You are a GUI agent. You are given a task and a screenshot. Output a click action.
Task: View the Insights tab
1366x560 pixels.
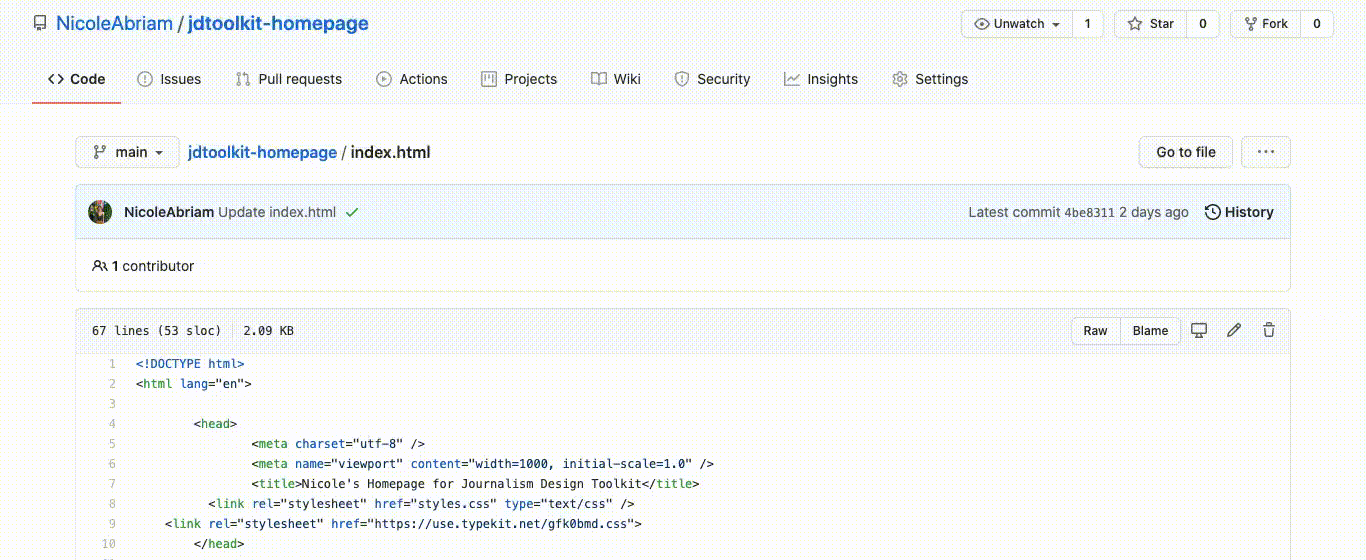tap(821, 79)
